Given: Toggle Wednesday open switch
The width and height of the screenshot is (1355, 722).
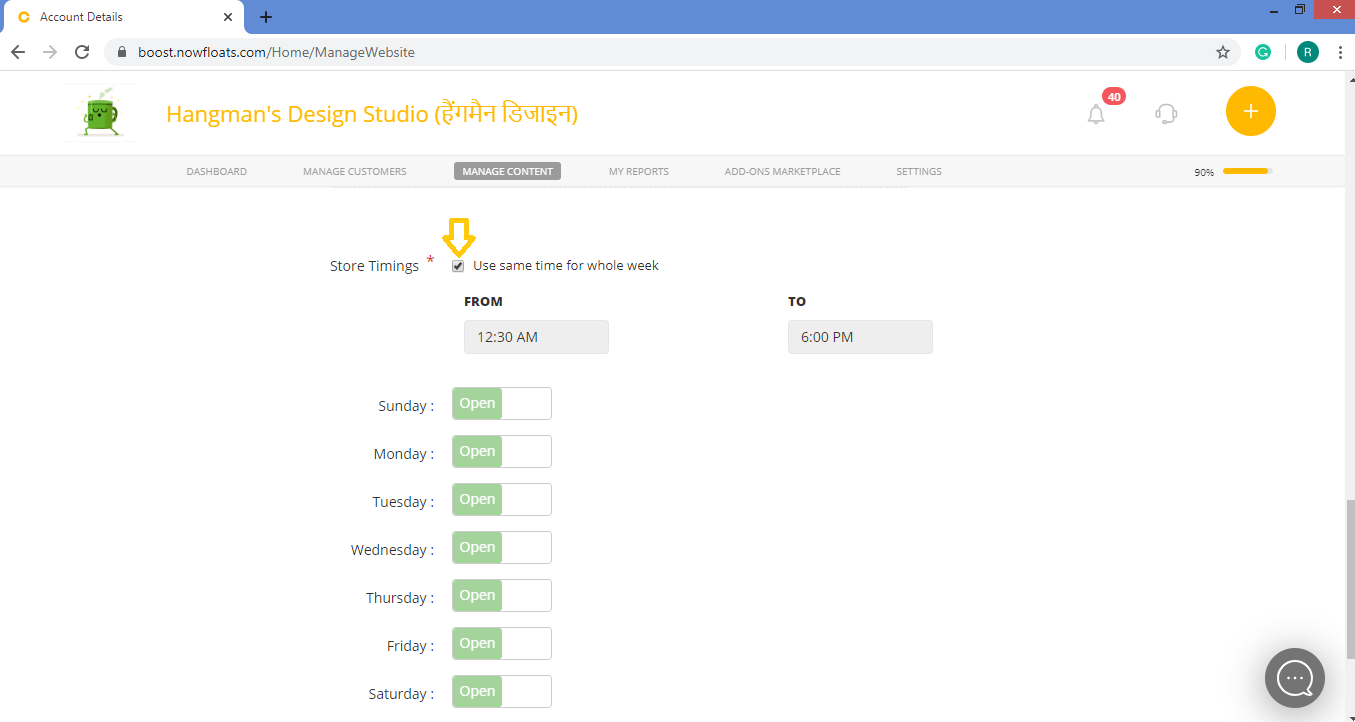Looking at the screenshot, I should coord(502,548).
